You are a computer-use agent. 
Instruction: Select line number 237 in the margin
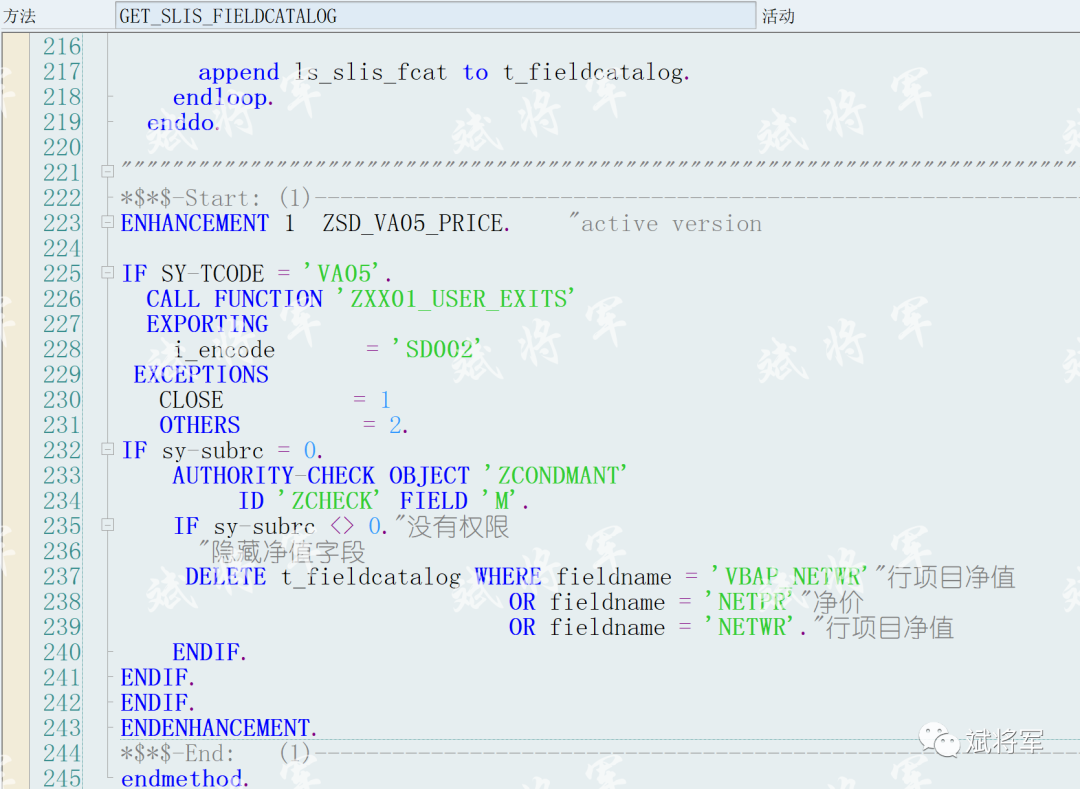click(x=60, y=576)
